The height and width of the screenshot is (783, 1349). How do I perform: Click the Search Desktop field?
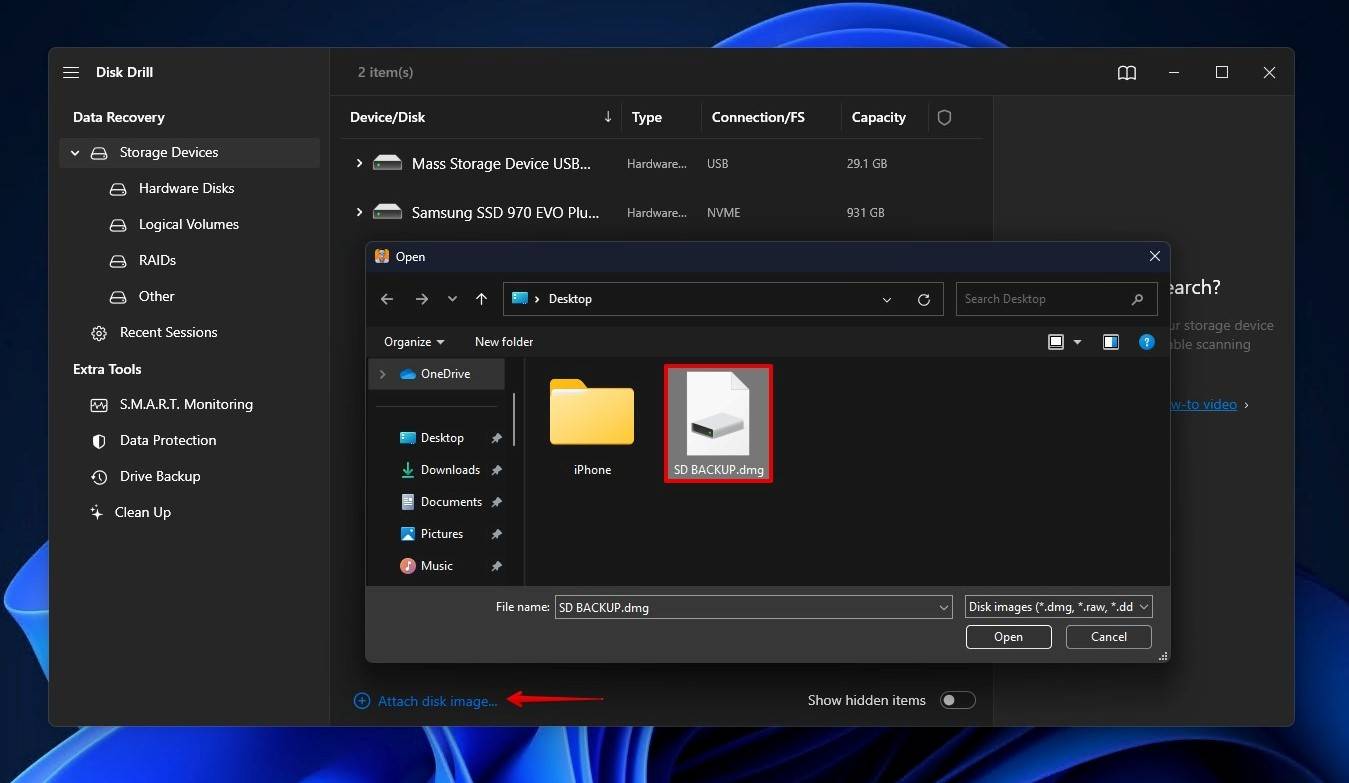click(x=1056, y=299)
